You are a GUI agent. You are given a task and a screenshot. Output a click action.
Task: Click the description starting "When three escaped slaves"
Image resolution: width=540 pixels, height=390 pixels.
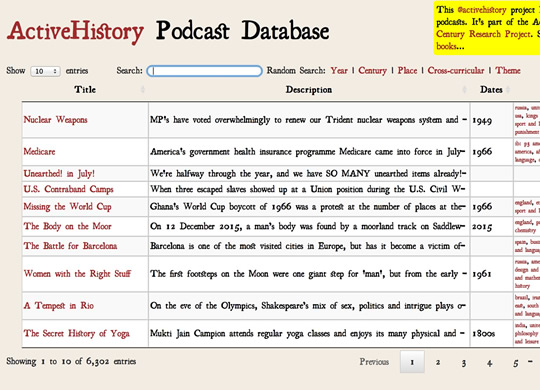pos(308,189)
